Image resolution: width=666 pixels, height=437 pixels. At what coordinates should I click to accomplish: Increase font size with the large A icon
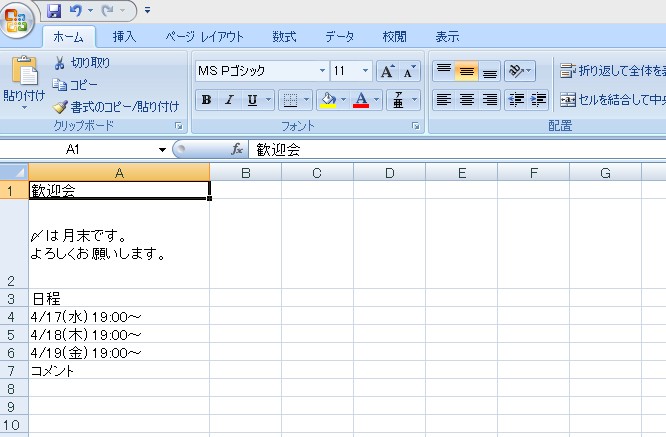coord(388,71)
